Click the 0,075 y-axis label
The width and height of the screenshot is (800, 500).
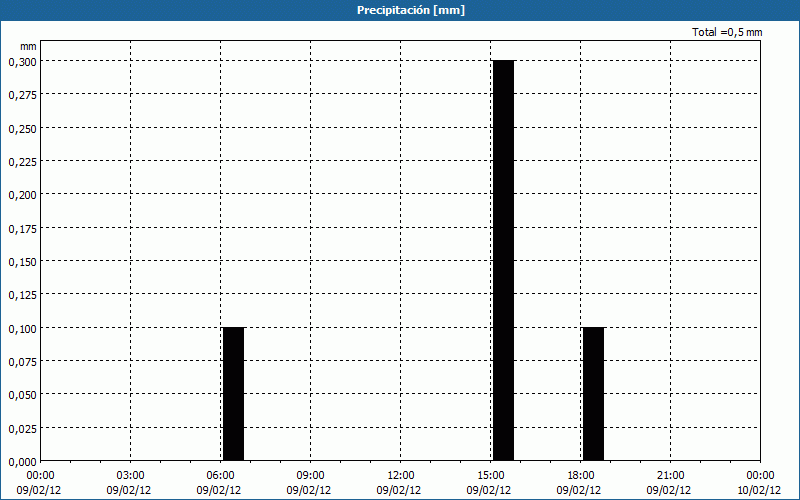tap(22, 362)
